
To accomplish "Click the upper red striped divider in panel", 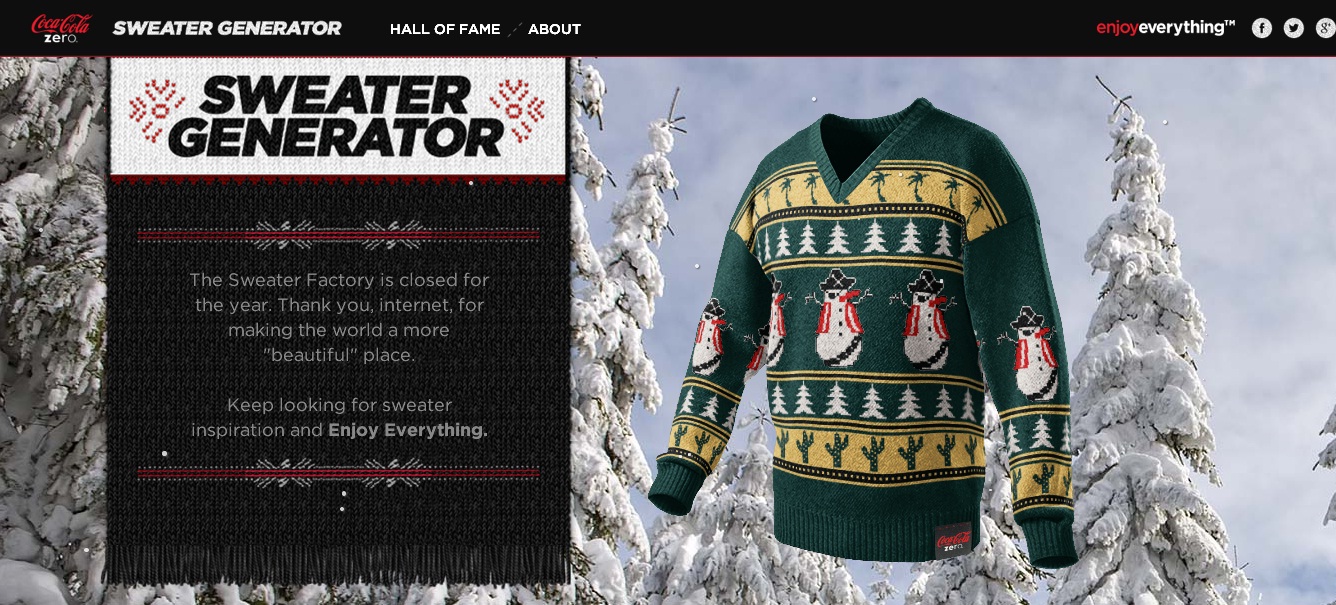I will (x=338, y=235).
